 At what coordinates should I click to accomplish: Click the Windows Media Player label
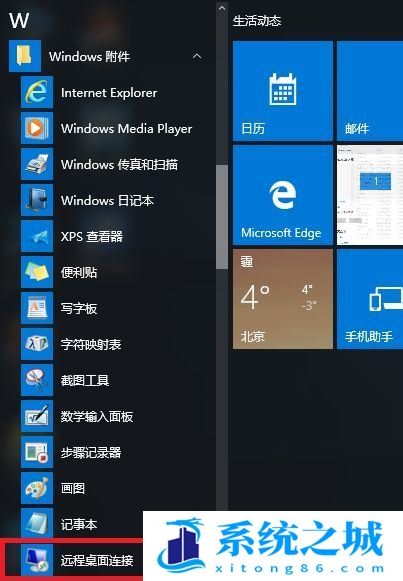click(x=127, y=129)
